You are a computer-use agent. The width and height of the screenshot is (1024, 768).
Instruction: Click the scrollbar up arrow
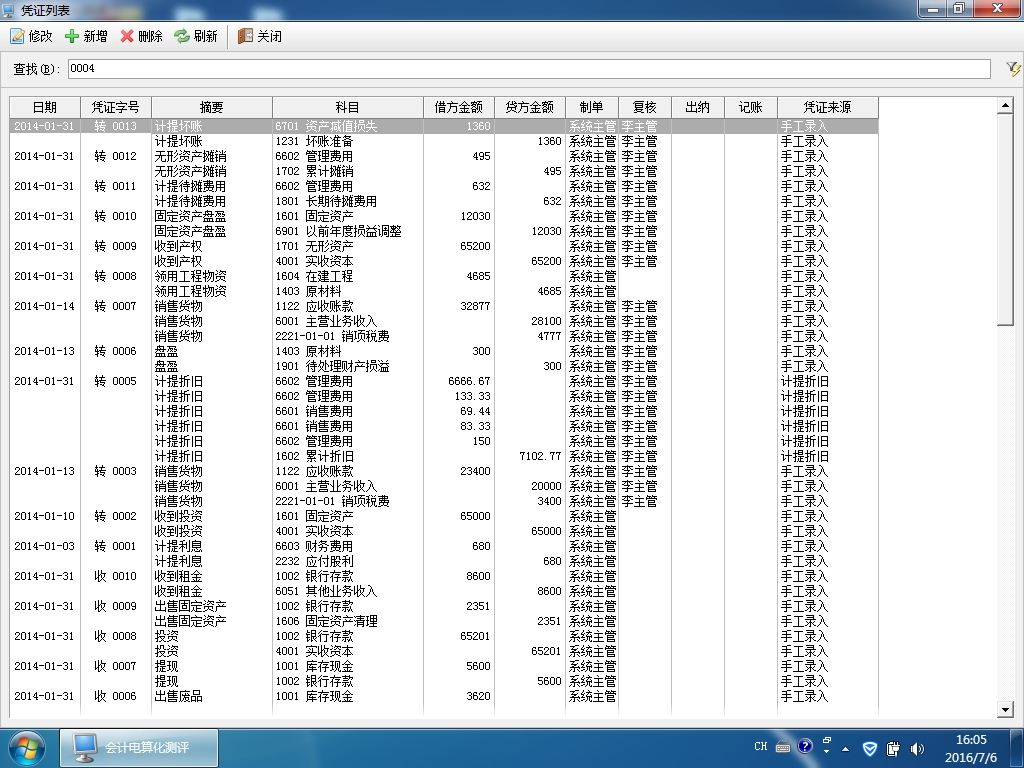click(x=1006, y=105)
